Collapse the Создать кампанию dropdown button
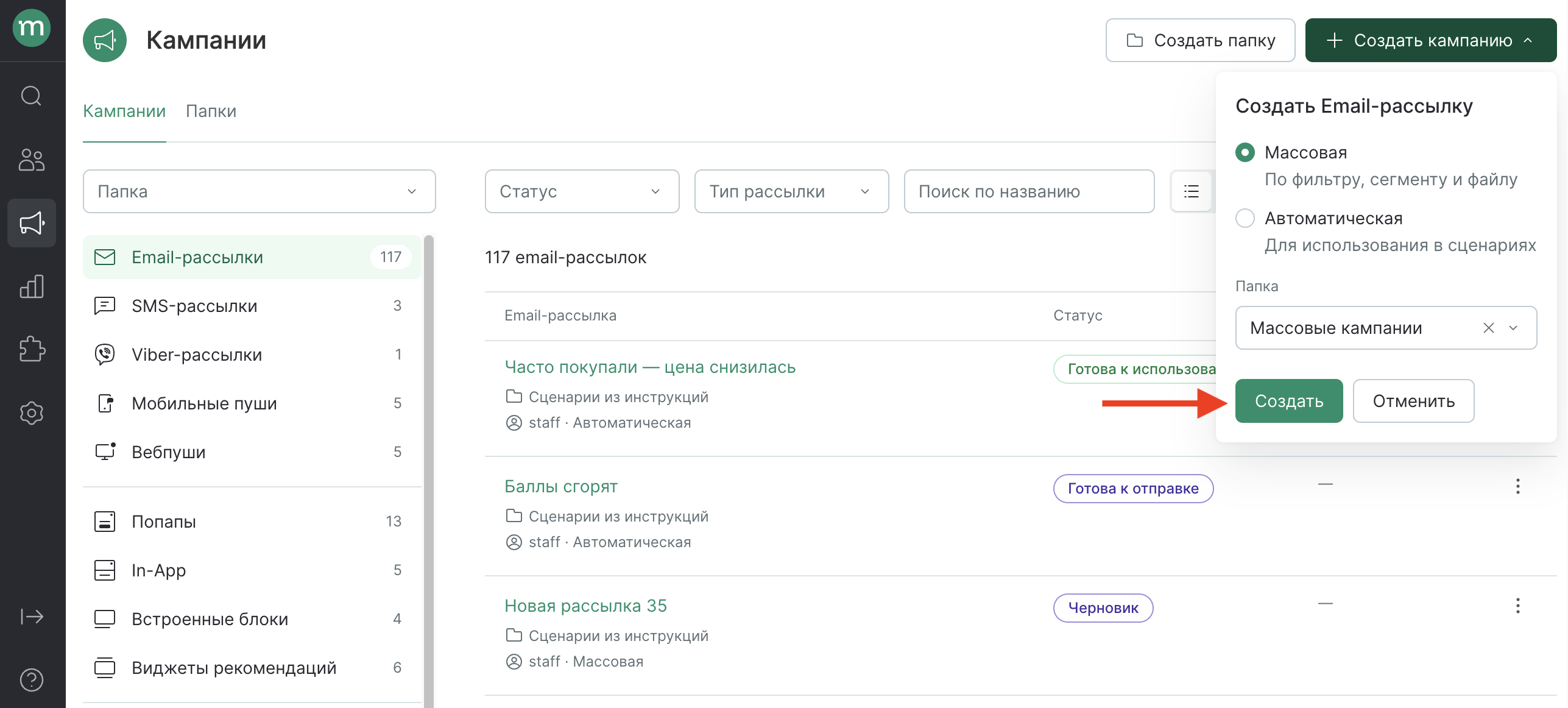The width and height of the screenshot is (1568, 708). 1431,40
